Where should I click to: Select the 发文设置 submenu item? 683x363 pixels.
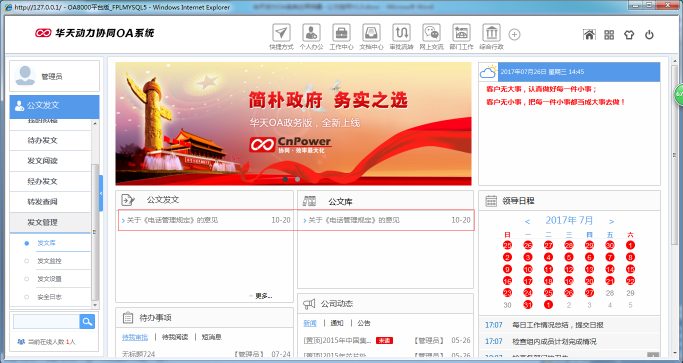pos(49,279)
